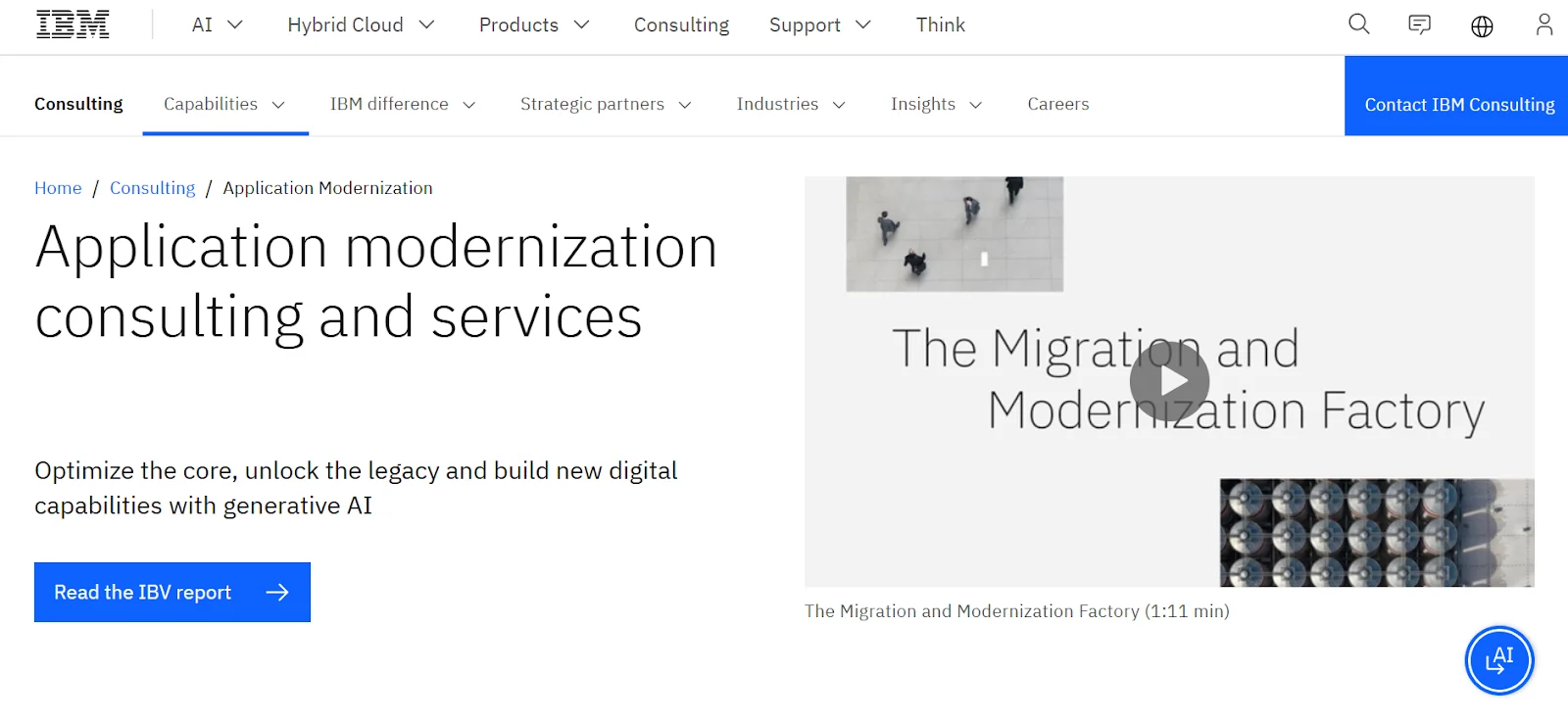The image size is (1568, 723).
Task: Open the Strategic partners dropdown
Action: [x=606, y=104]
